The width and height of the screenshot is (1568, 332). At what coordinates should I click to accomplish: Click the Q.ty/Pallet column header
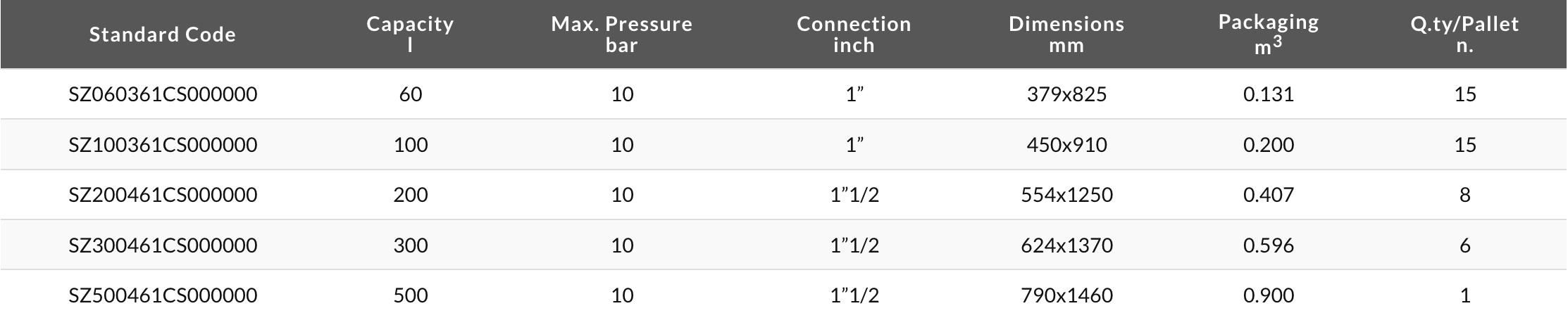[1464, 34]
